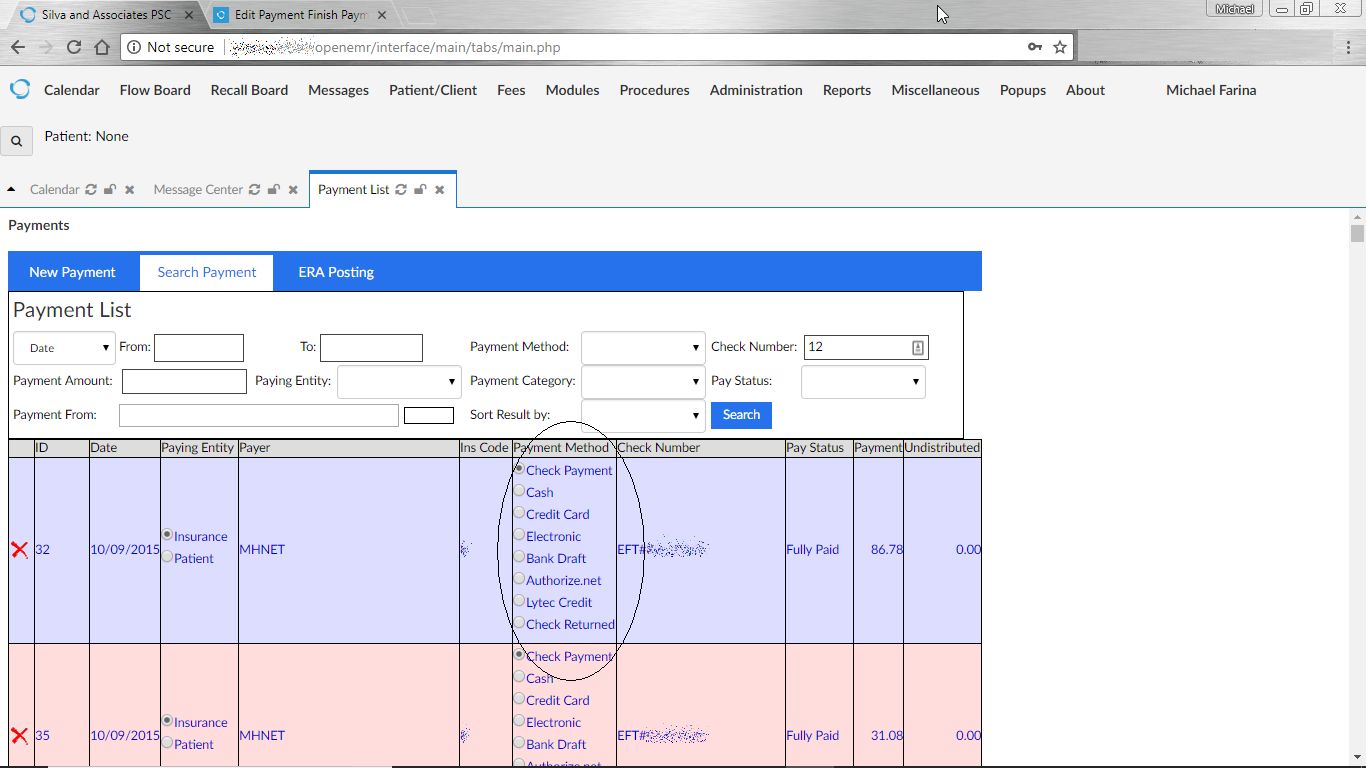The height and width of the screenshot is (768, 1366).
Task: Select Bank Draft method for payment 32
Action: [519, 556]
